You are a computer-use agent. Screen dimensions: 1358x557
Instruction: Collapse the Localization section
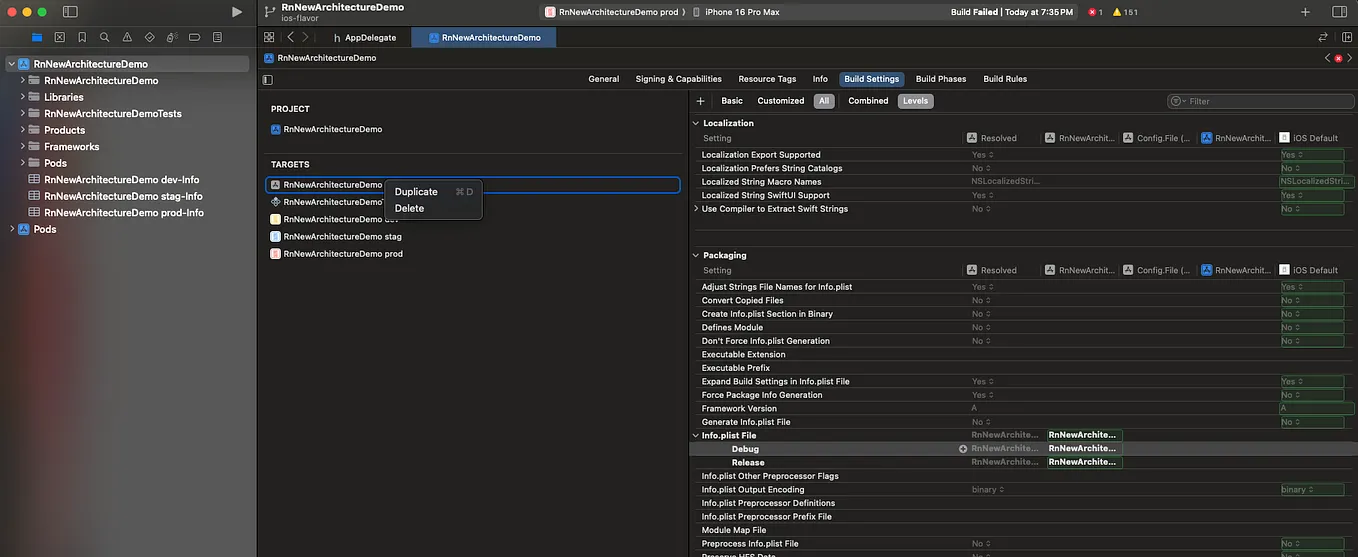pos(696,123)
